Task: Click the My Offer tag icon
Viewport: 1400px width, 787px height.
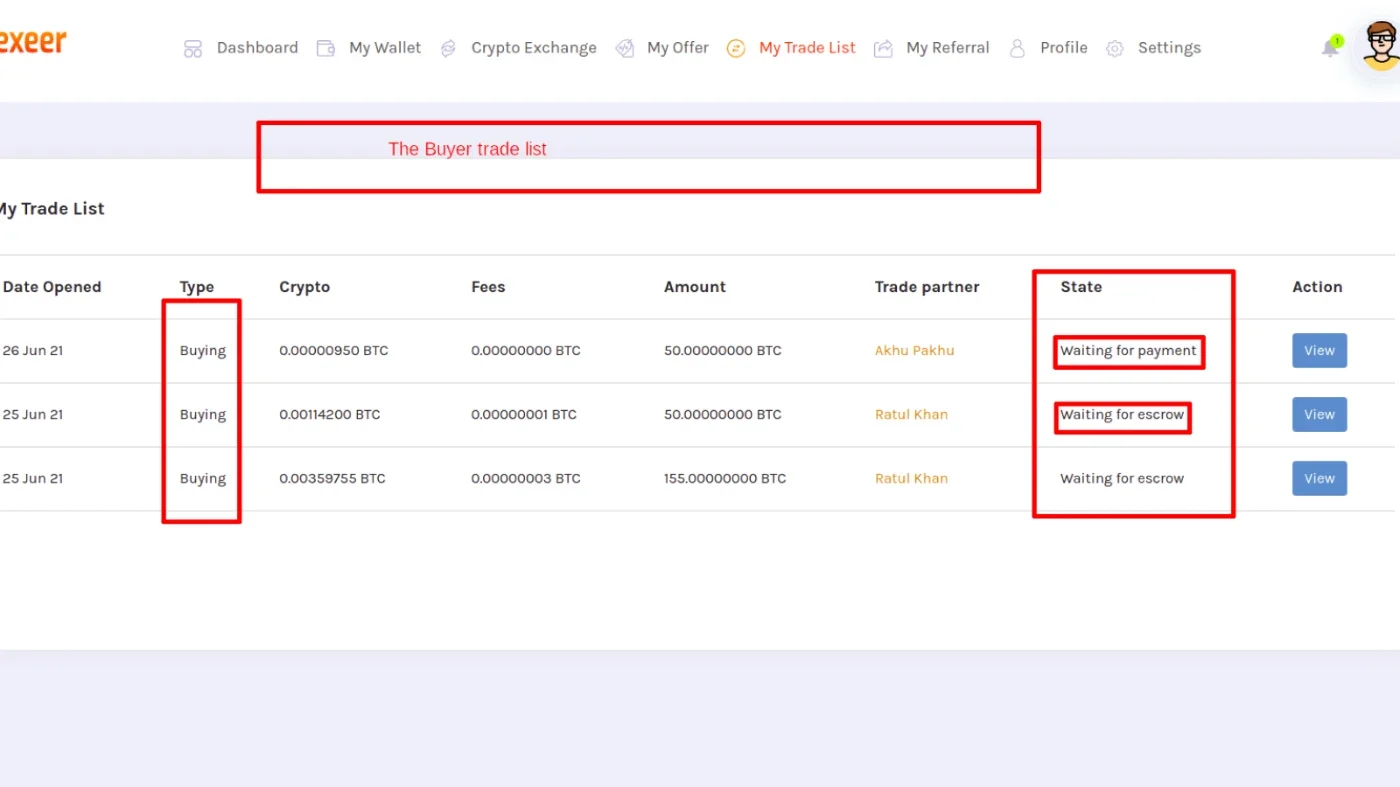Action: coord(624,48)
